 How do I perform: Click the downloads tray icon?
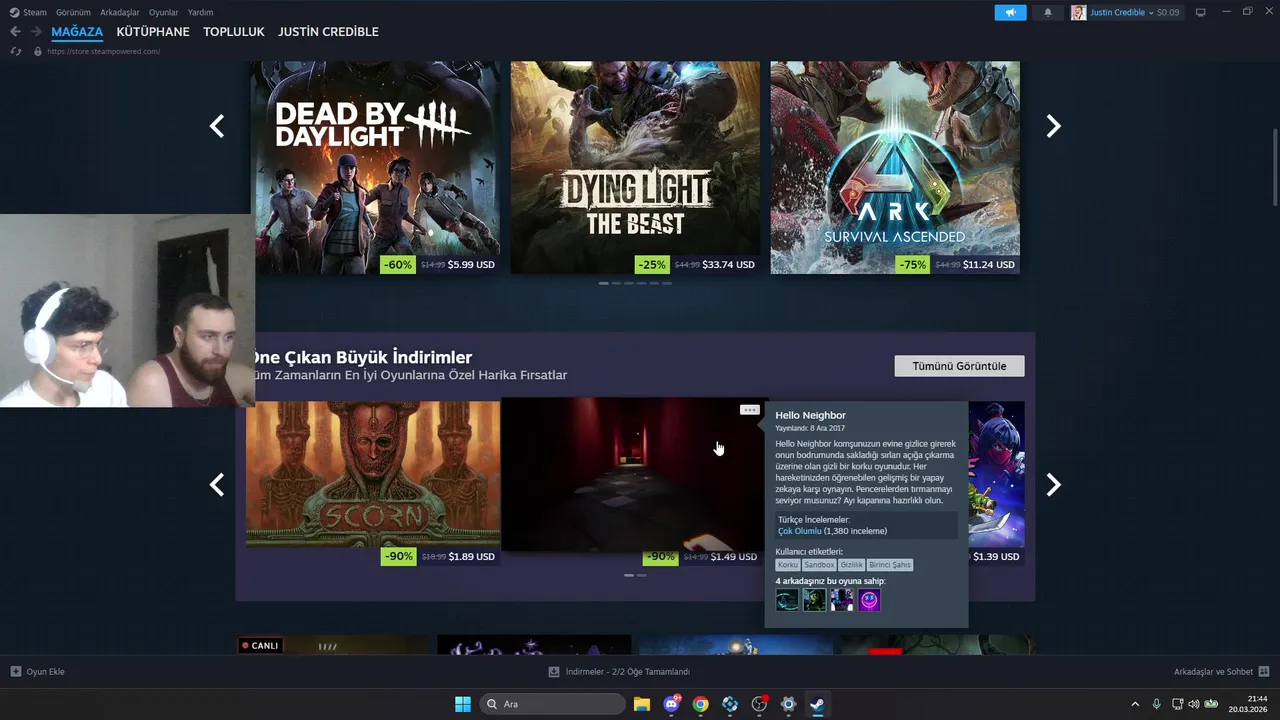(x=554, y=672)
